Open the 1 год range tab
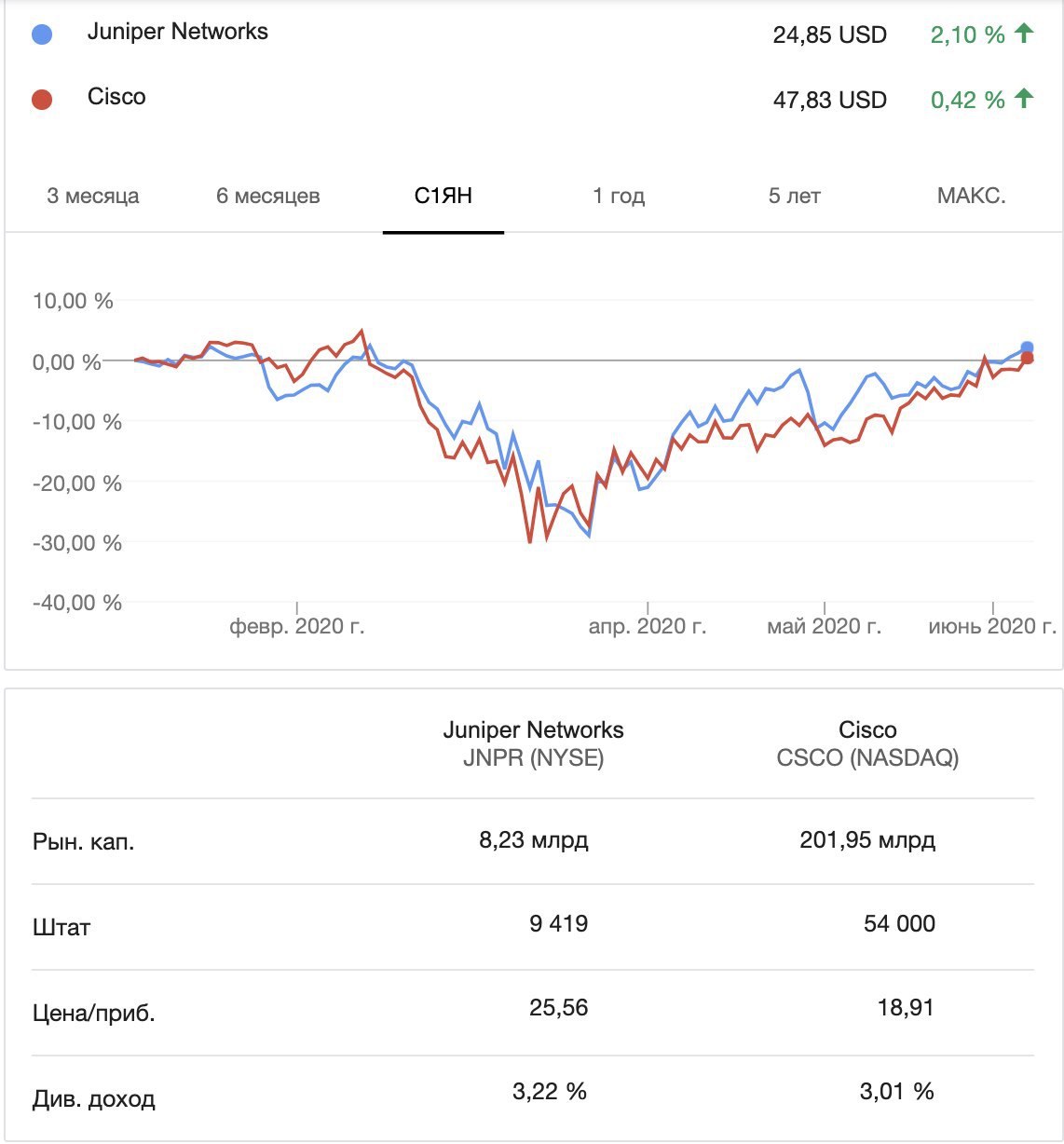This screenshot has width=1064, height=1144. click(x=619, y=196)
